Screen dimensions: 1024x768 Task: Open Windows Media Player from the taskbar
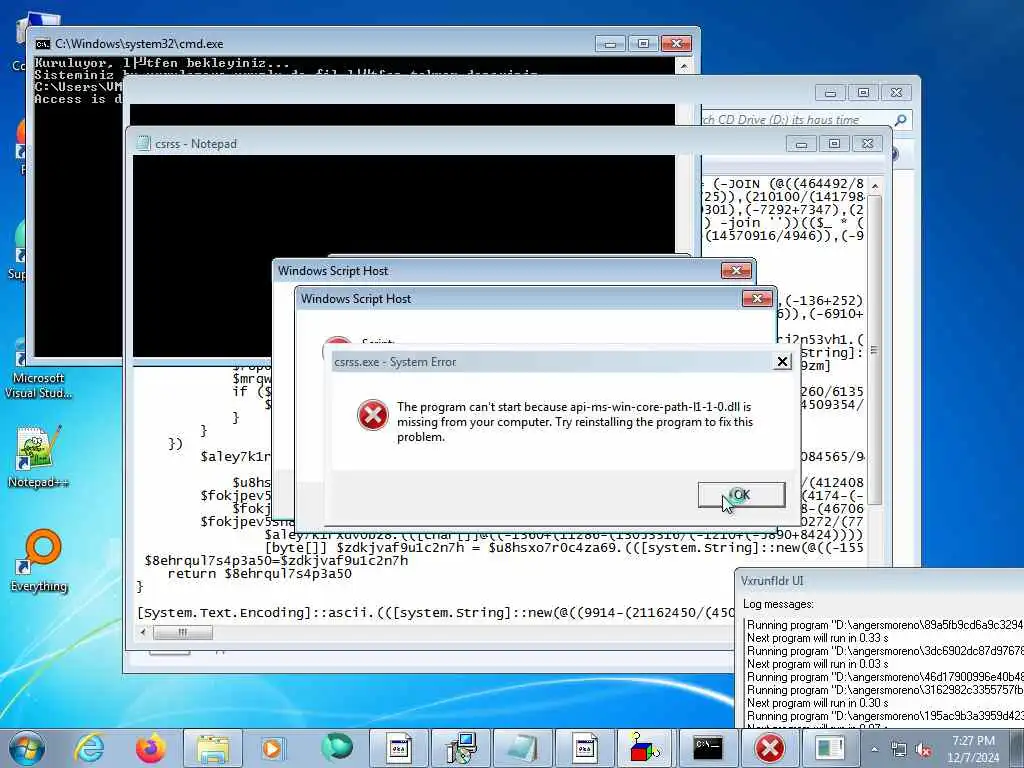274,748
